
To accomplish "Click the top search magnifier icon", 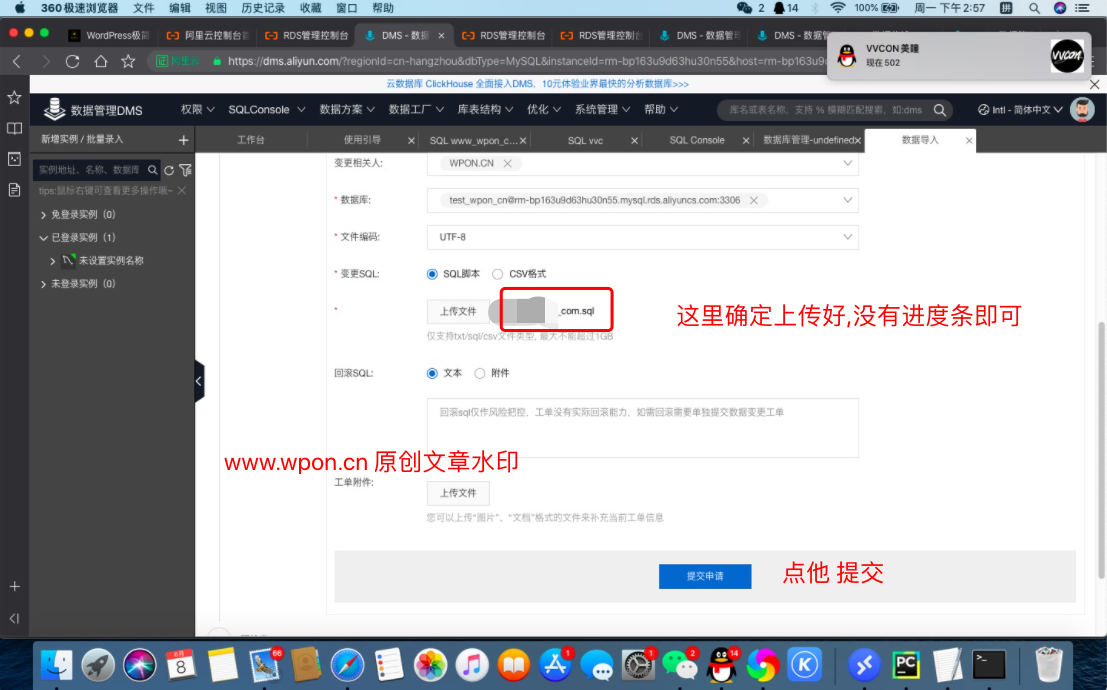I will [940, 110].
